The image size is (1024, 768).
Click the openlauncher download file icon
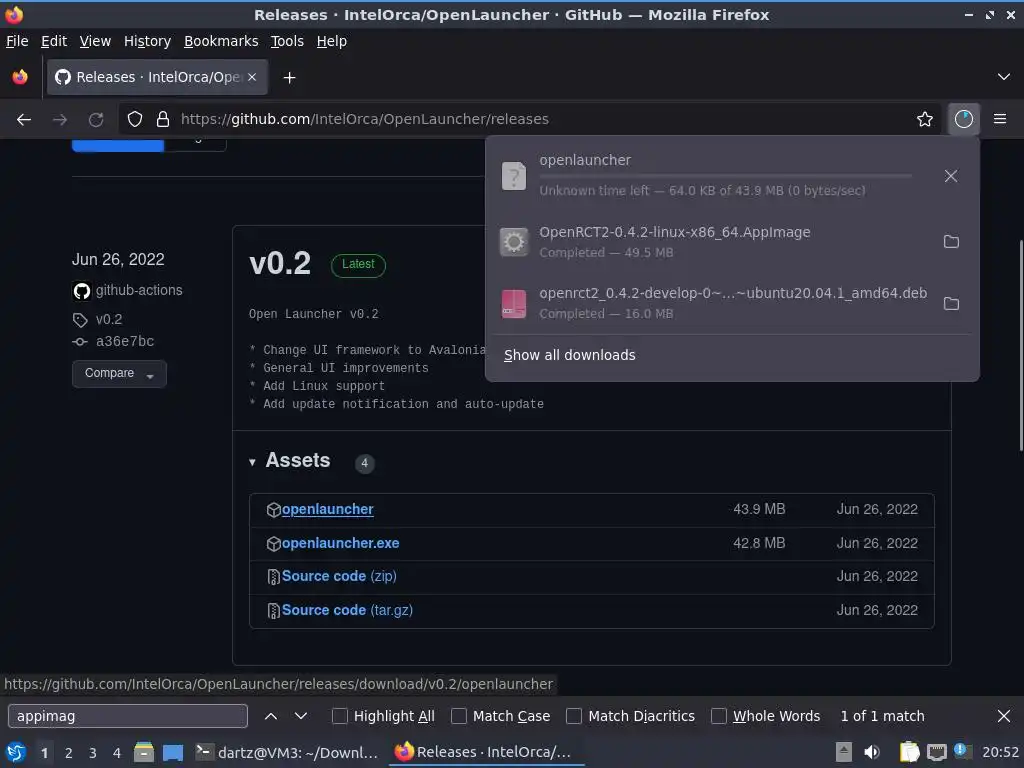[x=514, y=176]
